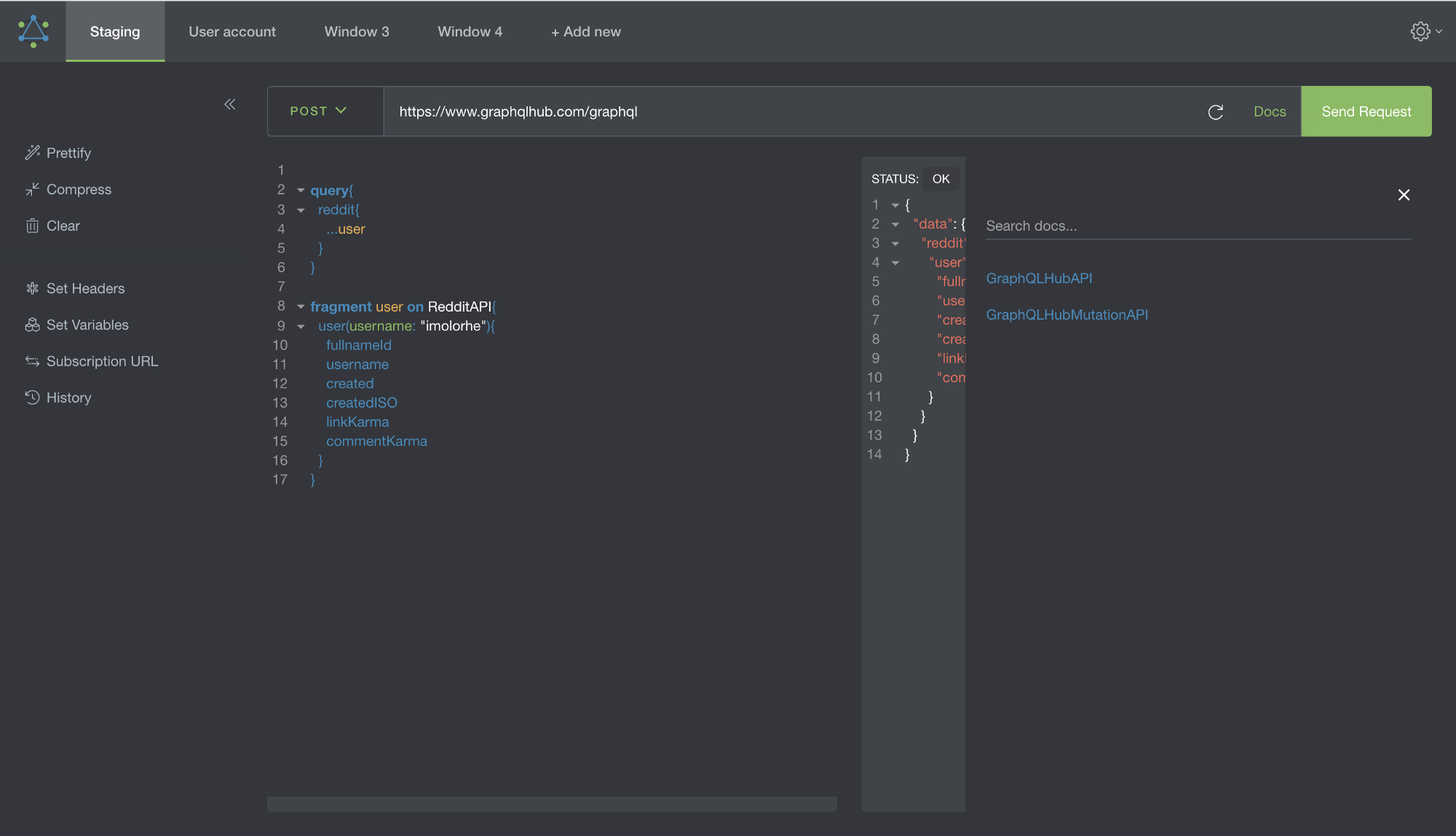Open the GraphQLHubMutationAPI docs link

pyautogui.click(x=1067, y=314)
